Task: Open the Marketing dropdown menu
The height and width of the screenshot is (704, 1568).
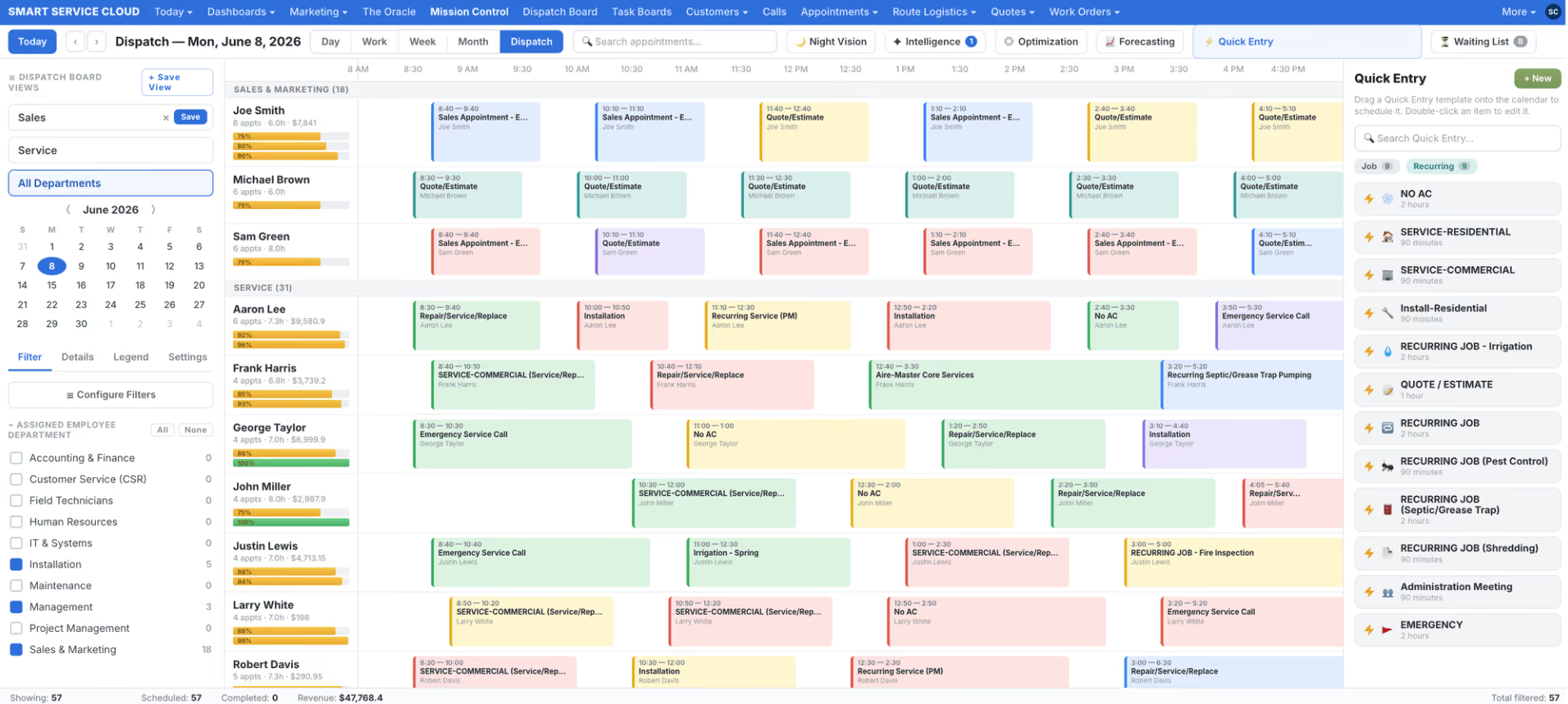Action: point(318,11)
